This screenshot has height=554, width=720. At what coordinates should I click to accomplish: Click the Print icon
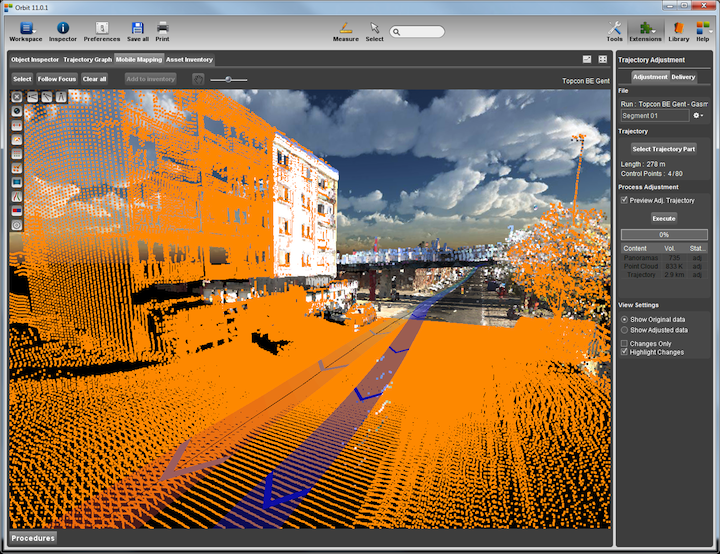click(x=162, y=28)
